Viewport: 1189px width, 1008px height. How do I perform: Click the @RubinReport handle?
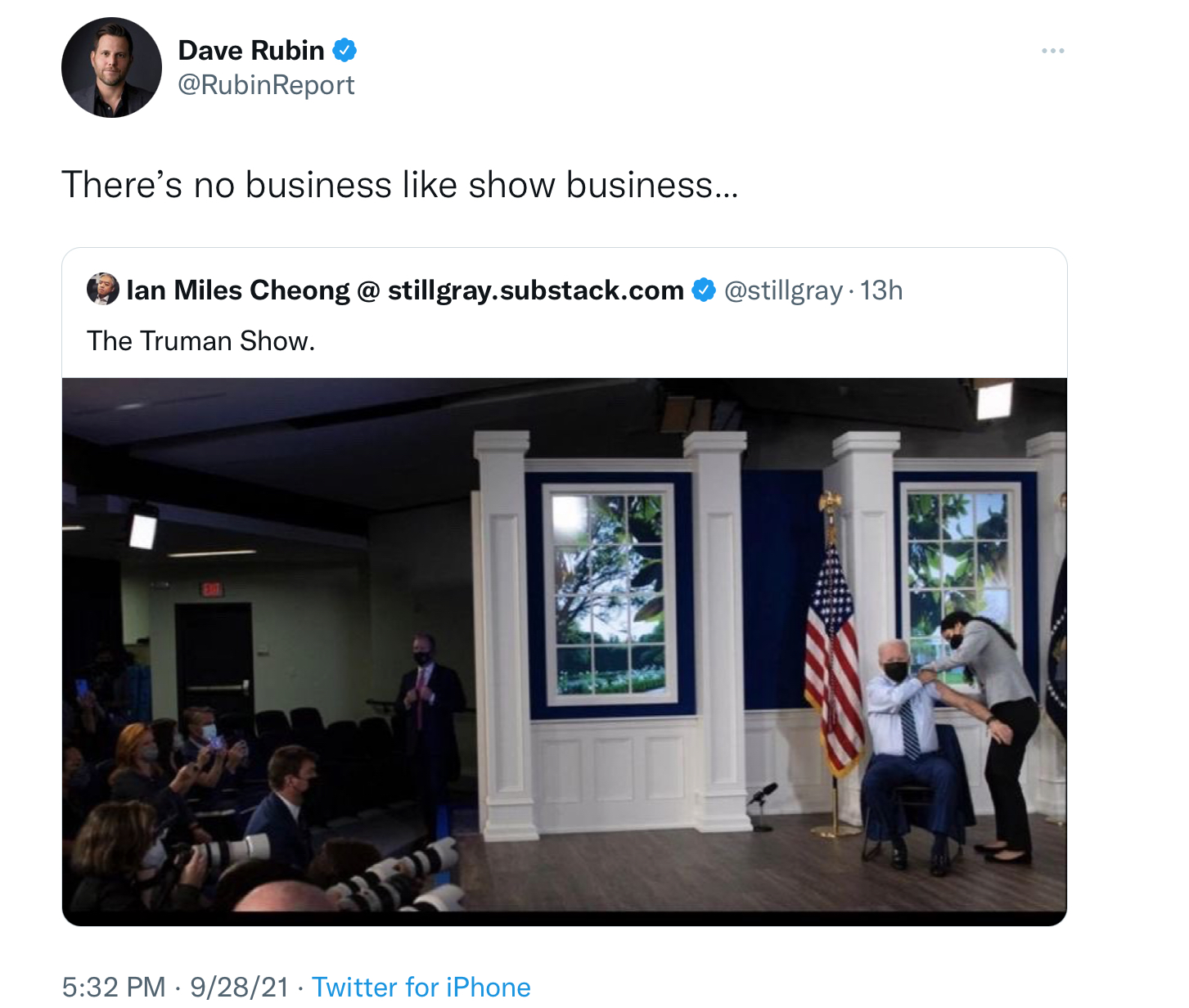click(x=266, y=85)
